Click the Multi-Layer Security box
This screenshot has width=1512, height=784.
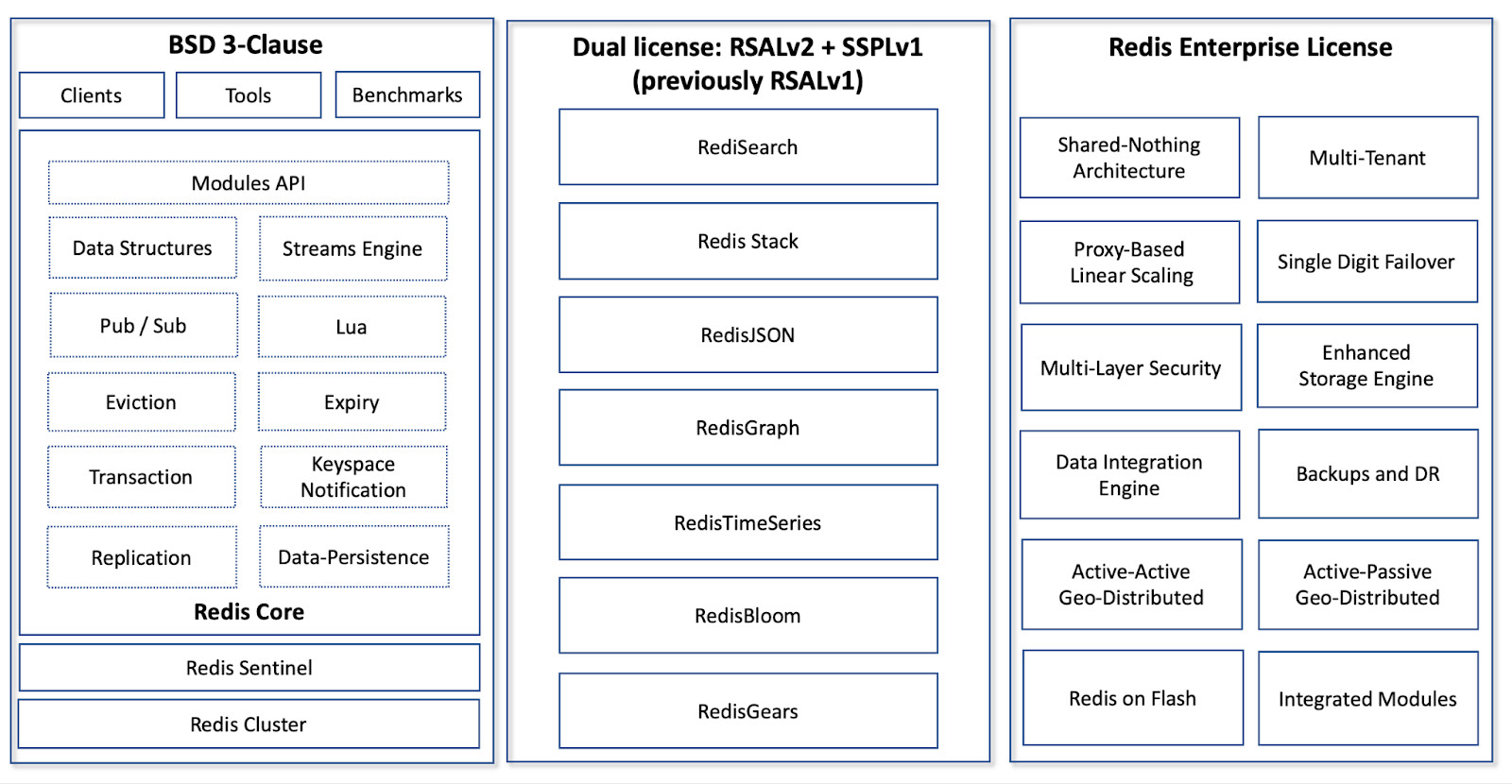click(x=1131, y=368)
